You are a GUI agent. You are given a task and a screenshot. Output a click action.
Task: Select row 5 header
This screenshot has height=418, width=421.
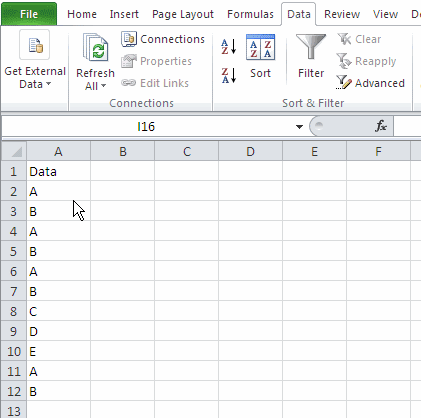(x=14, y=251)
